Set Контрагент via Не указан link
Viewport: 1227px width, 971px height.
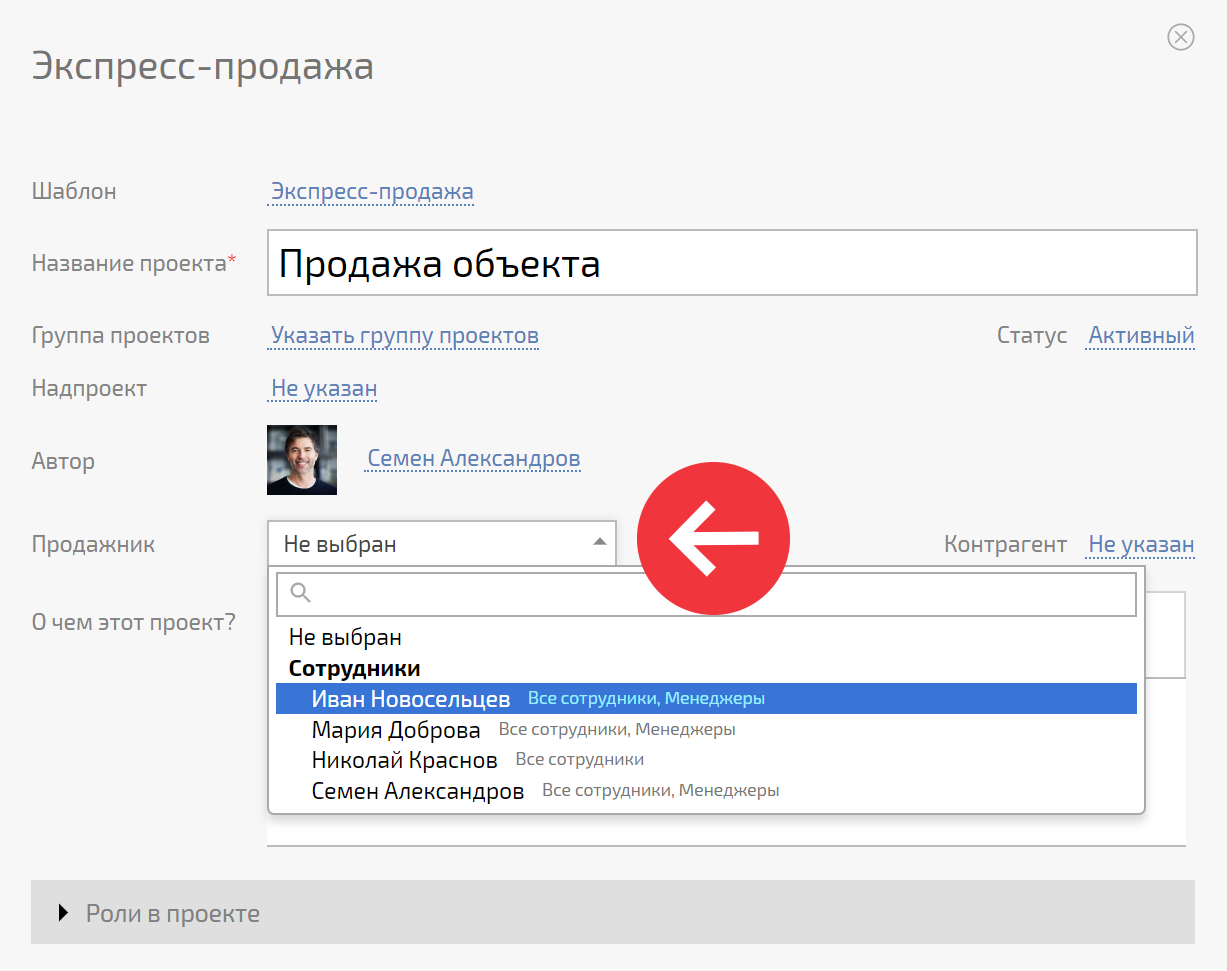coord(1141,545)
